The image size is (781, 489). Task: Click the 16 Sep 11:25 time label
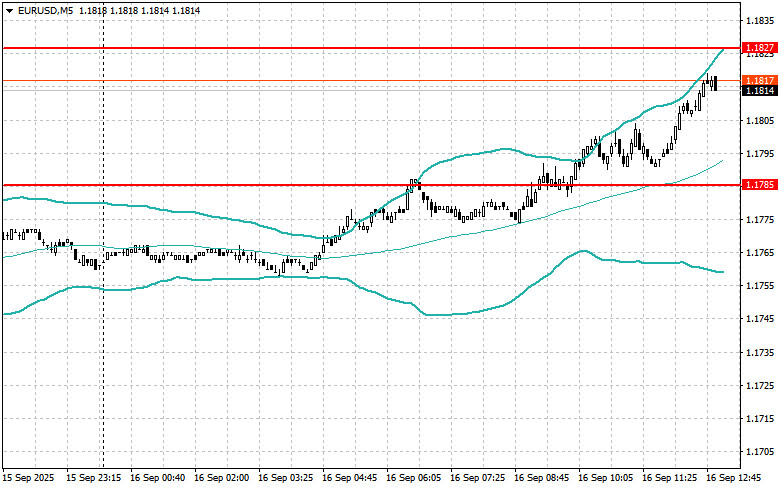(x=669, y=478)
